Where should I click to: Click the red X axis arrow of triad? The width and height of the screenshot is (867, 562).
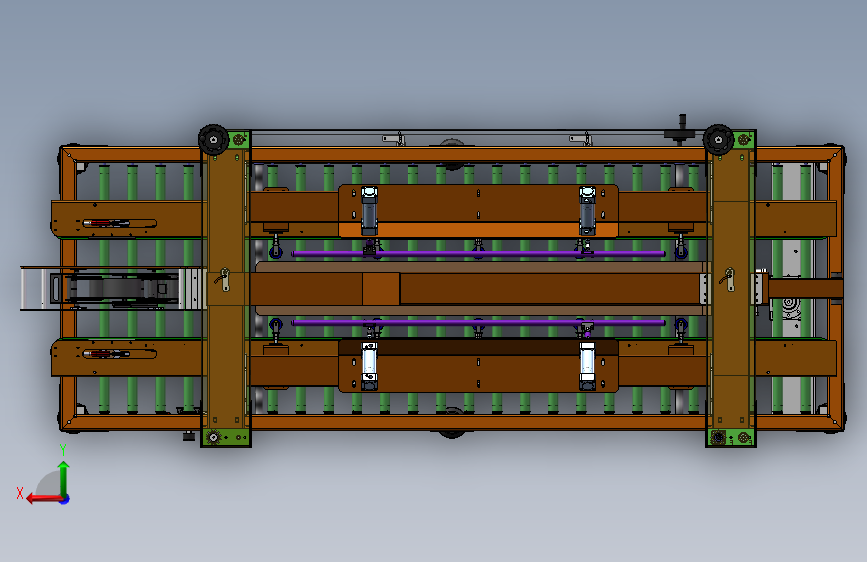(44, 499)
